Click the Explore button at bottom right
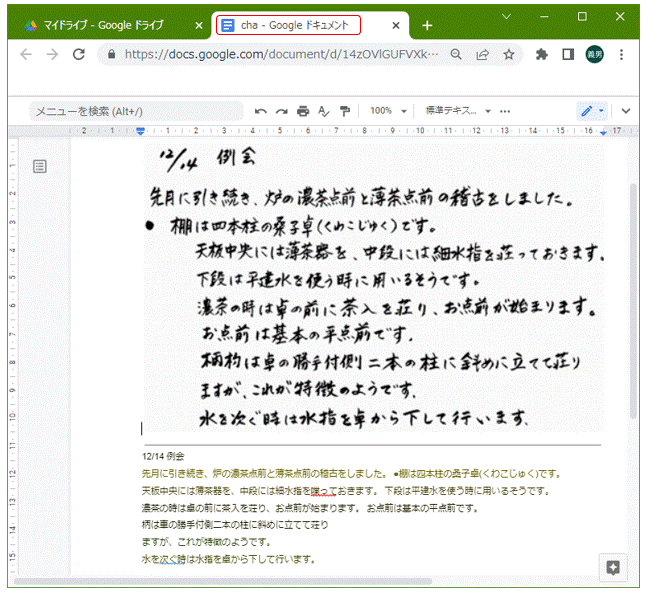Viewport: 650px width, 593px height. coord(613,567)
